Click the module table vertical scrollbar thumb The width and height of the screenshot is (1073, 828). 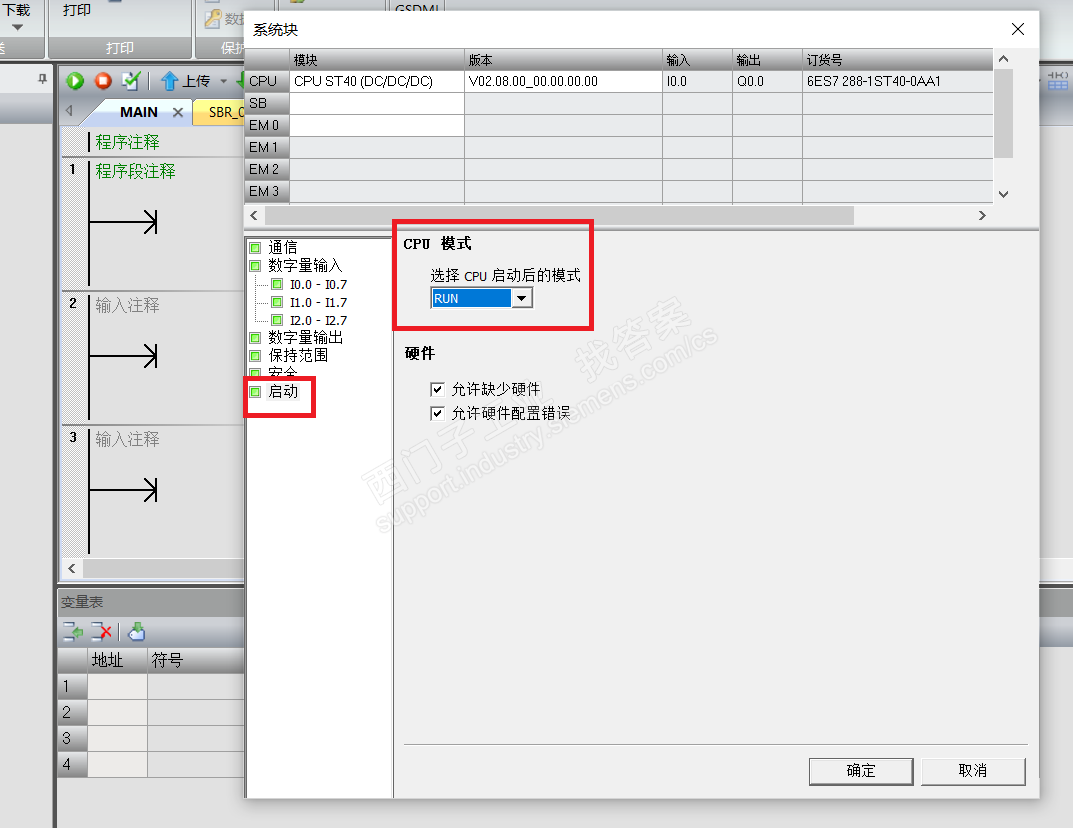1003,114
